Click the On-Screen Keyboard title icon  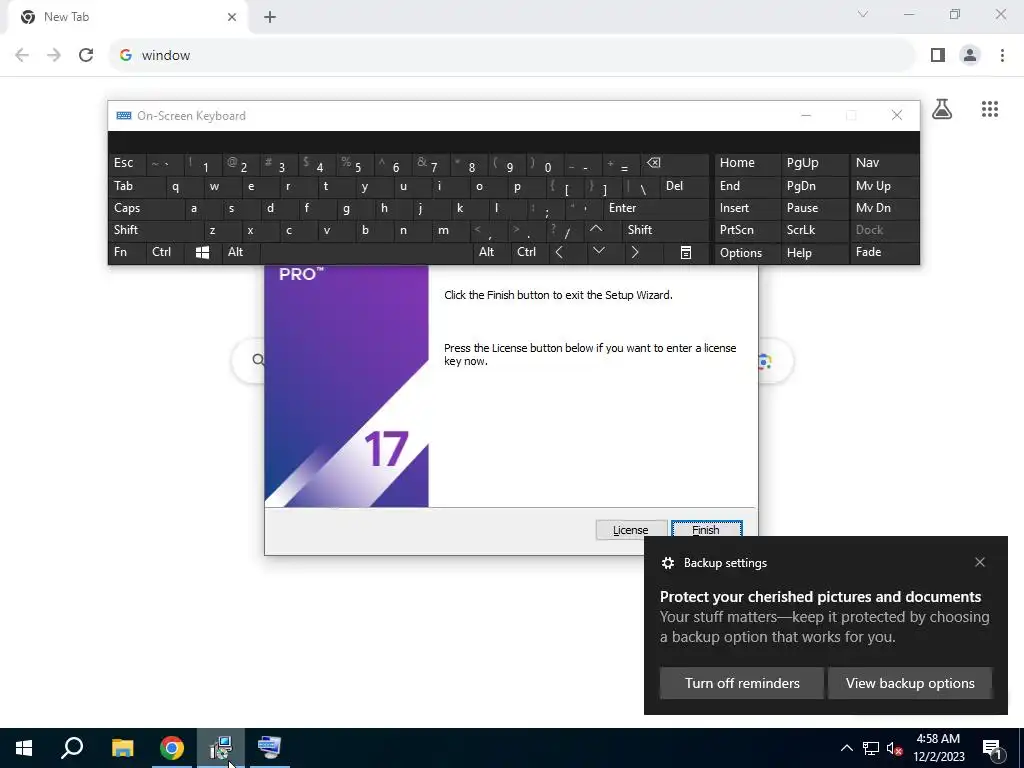[123, 116]
